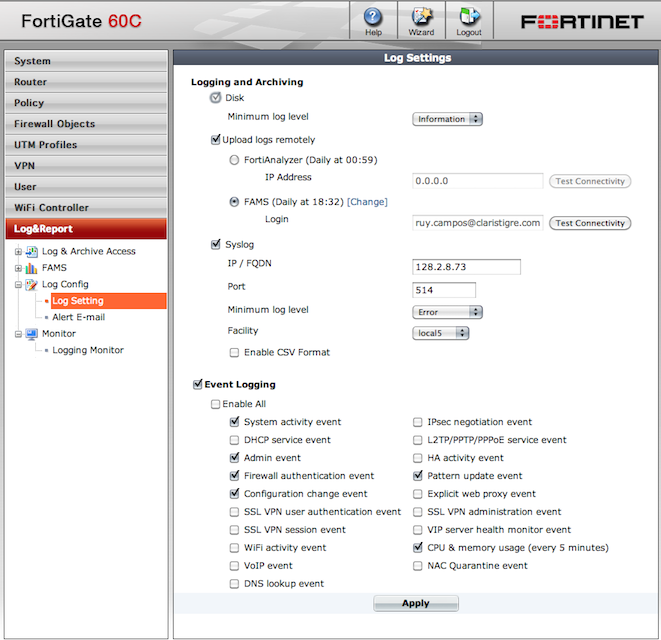Select the FAMS radio button
This screenshot has width=661, height=640.
234,202
